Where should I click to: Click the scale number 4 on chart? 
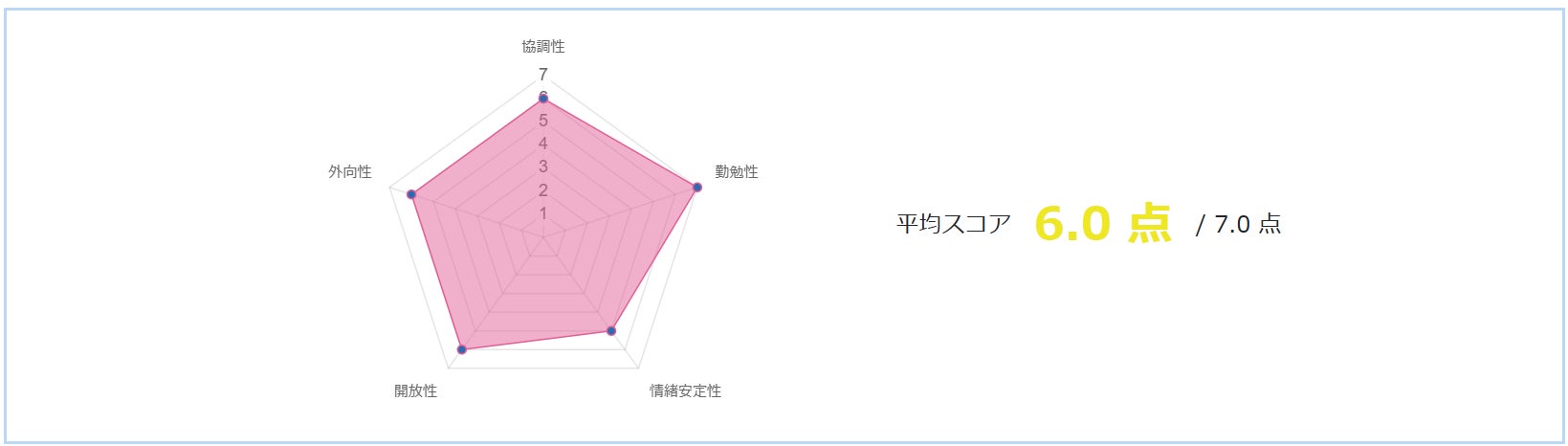coord(543,144)
